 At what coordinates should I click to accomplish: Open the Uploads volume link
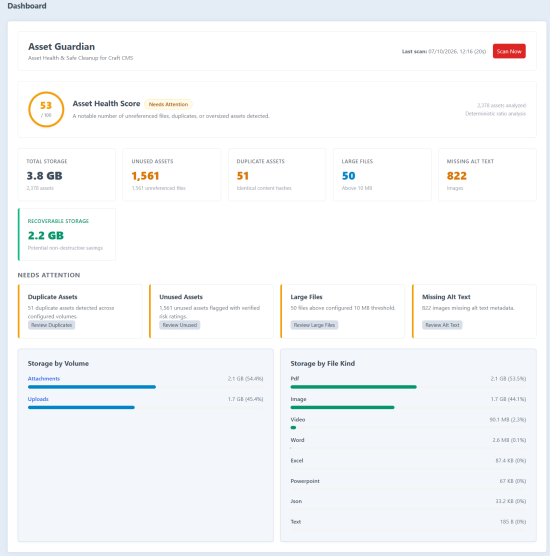click(x=38, y=399)
